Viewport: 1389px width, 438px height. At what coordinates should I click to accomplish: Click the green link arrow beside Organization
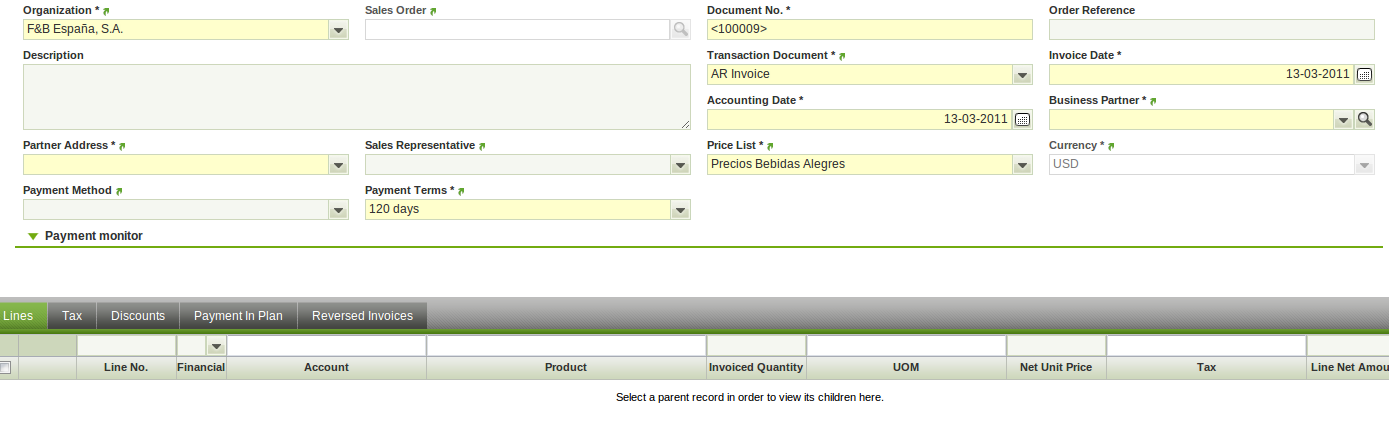(107, 11)
